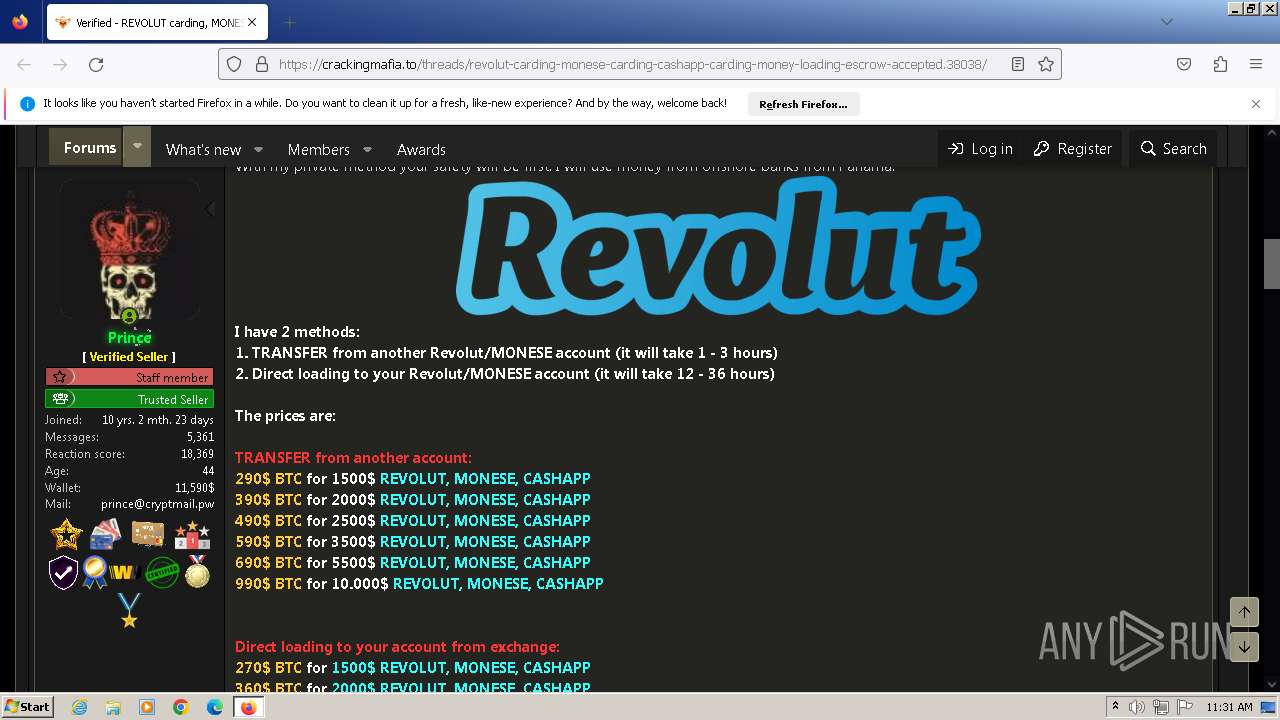Open the Prince user profile name

[x=129, y=338]
